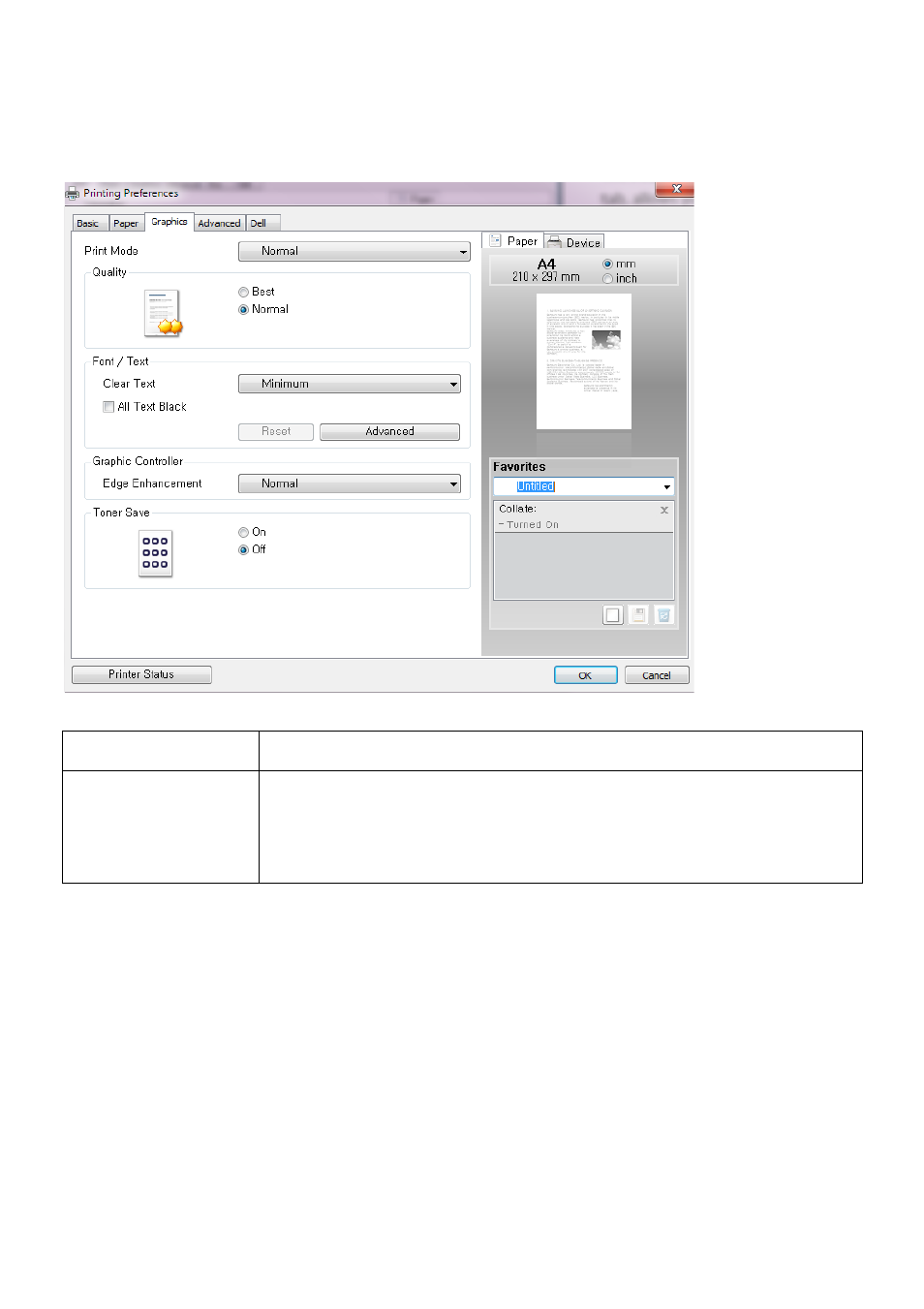The height and width of the screenshot is (1309, 924).
Task: Switch to the Paper settings tab
Action: [x=126, y=223]
